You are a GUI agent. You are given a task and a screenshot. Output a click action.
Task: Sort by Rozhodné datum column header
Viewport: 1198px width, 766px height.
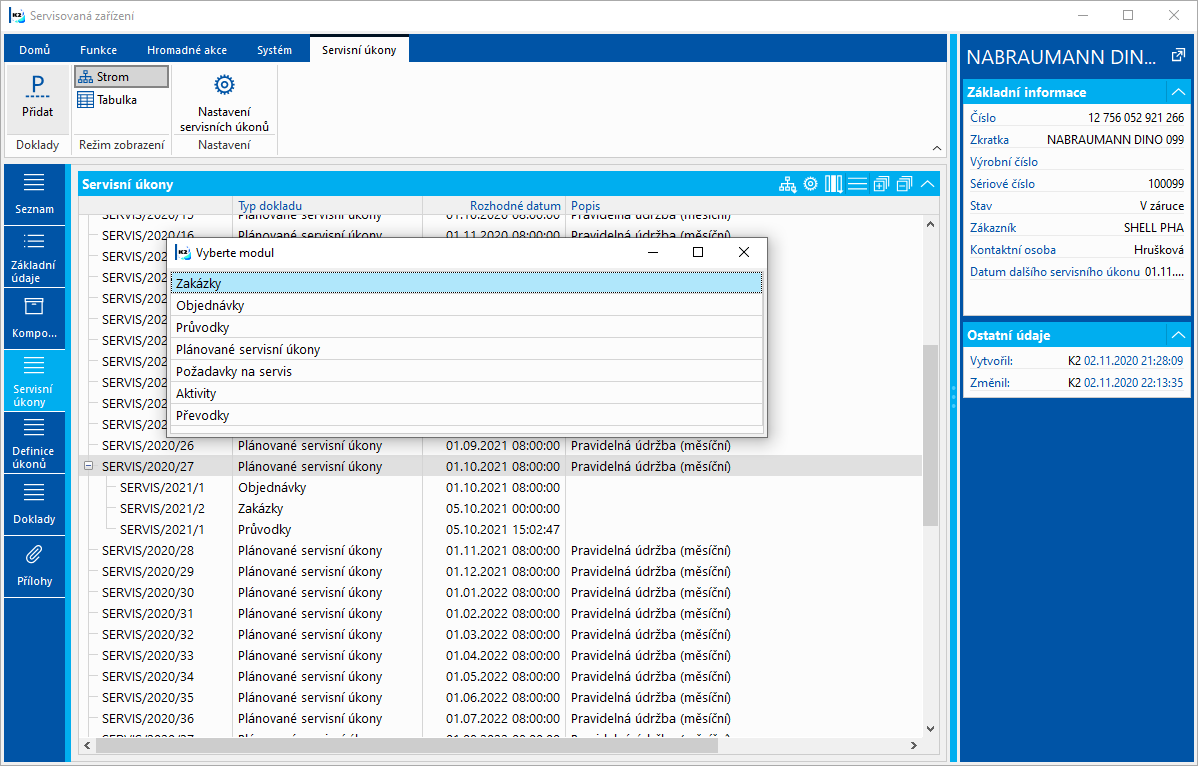pos(494,205)
